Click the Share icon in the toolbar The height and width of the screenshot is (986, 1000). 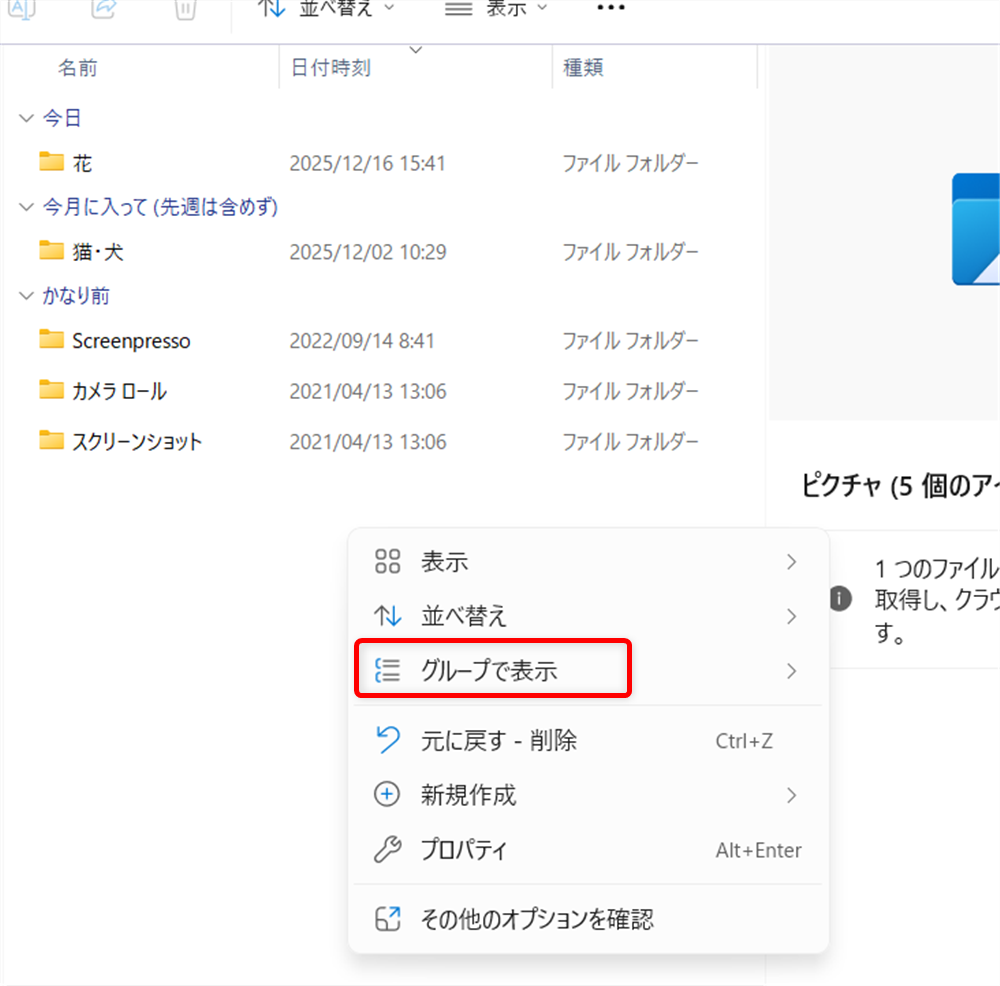click(x=103, y=10)
